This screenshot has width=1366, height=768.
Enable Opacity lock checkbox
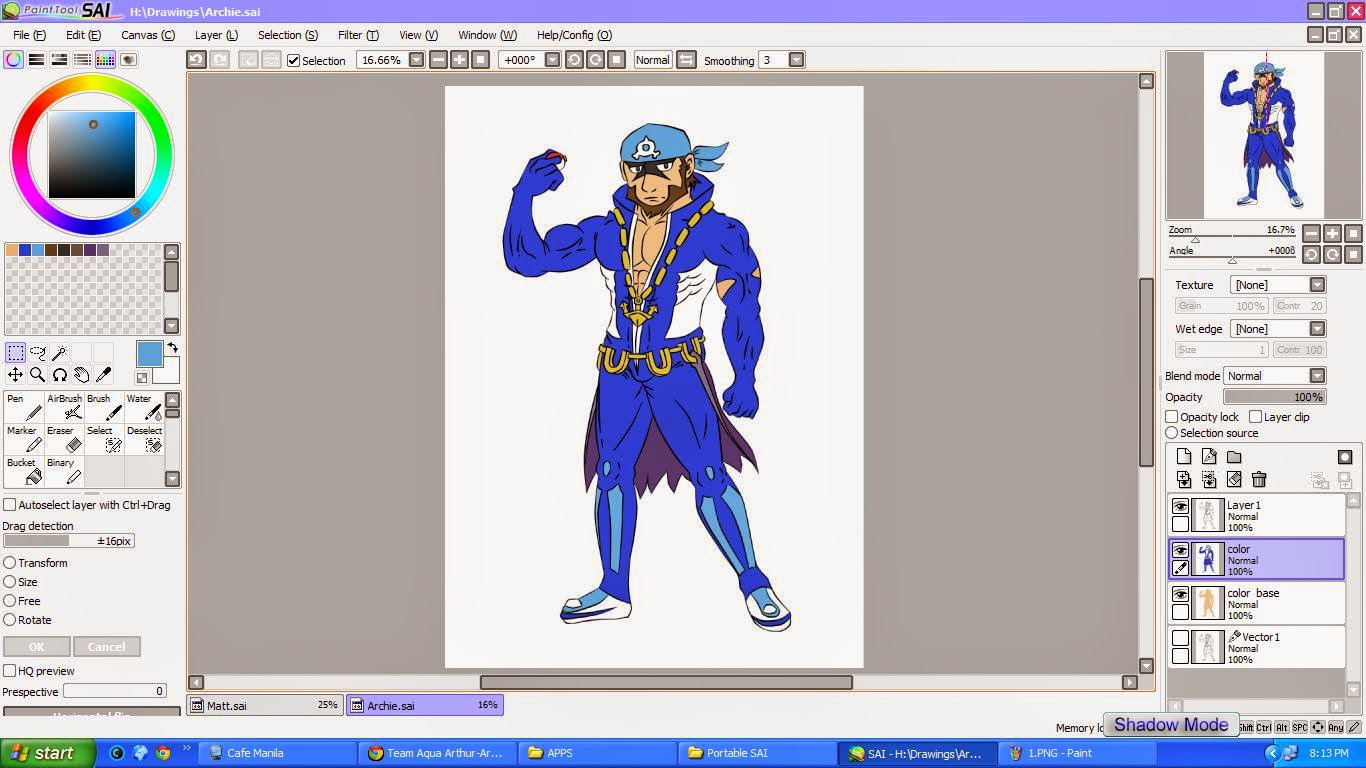coord(1172,417)
